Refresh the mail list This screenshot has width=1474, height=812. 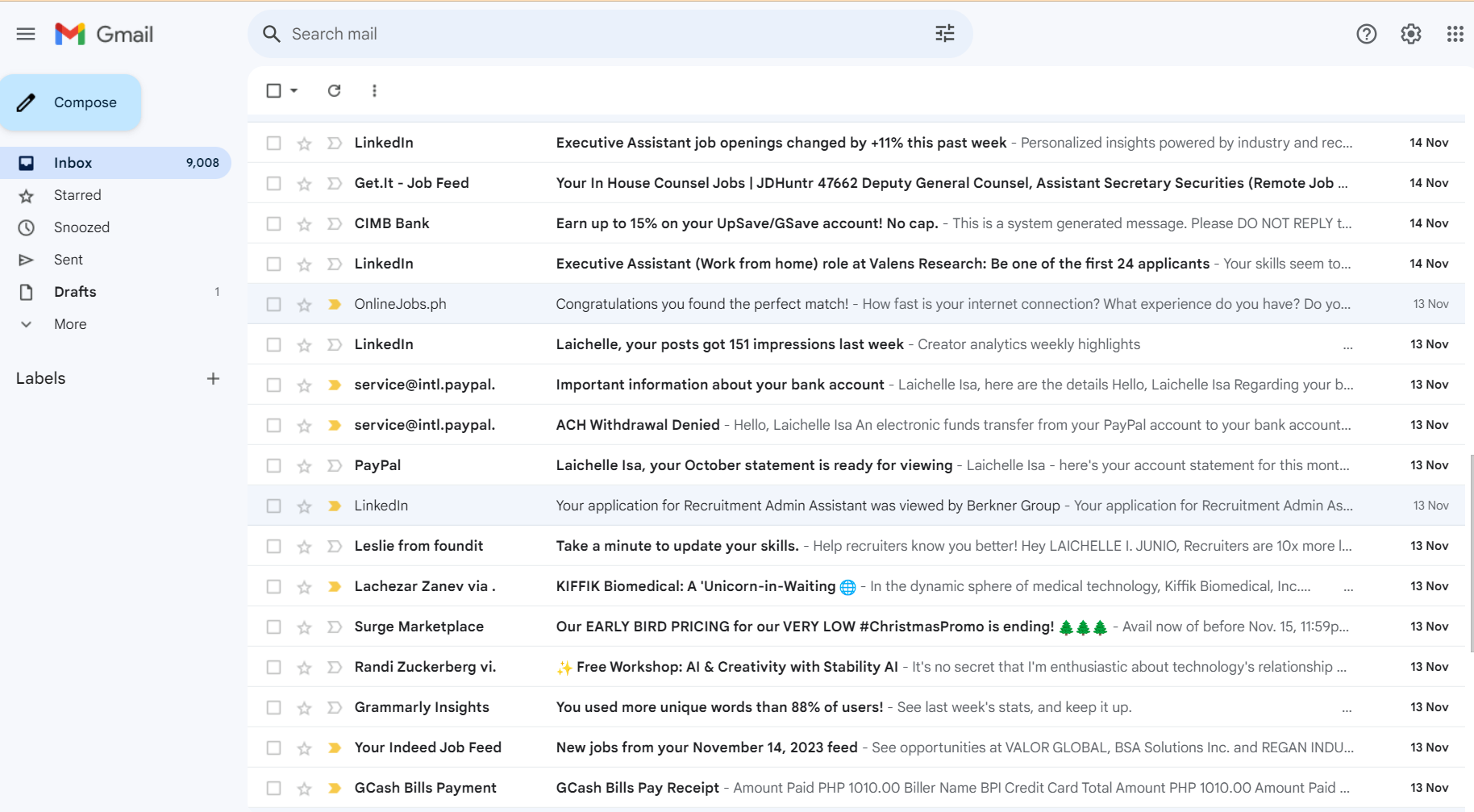point(334,90)
